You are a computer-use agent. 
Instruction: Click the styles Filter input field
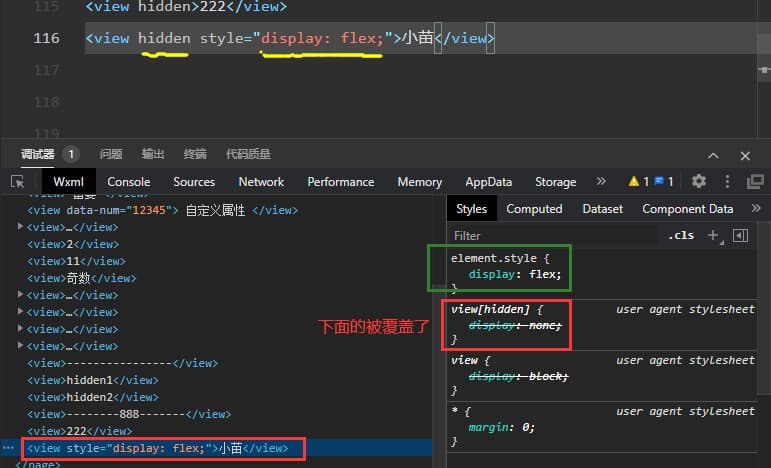[550, 236]
